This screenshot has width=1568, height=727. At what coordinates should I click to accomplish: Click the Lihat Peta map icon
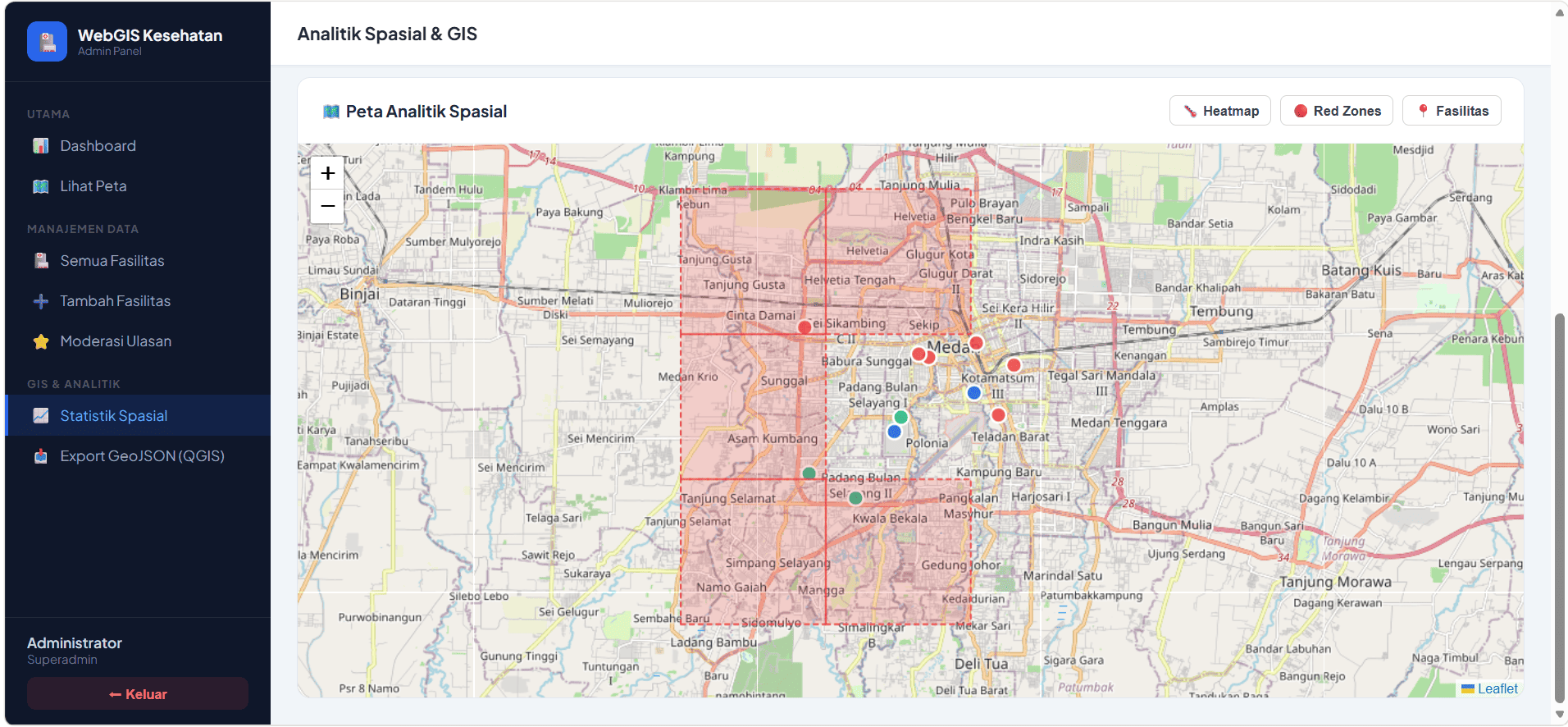pos(40,186)
